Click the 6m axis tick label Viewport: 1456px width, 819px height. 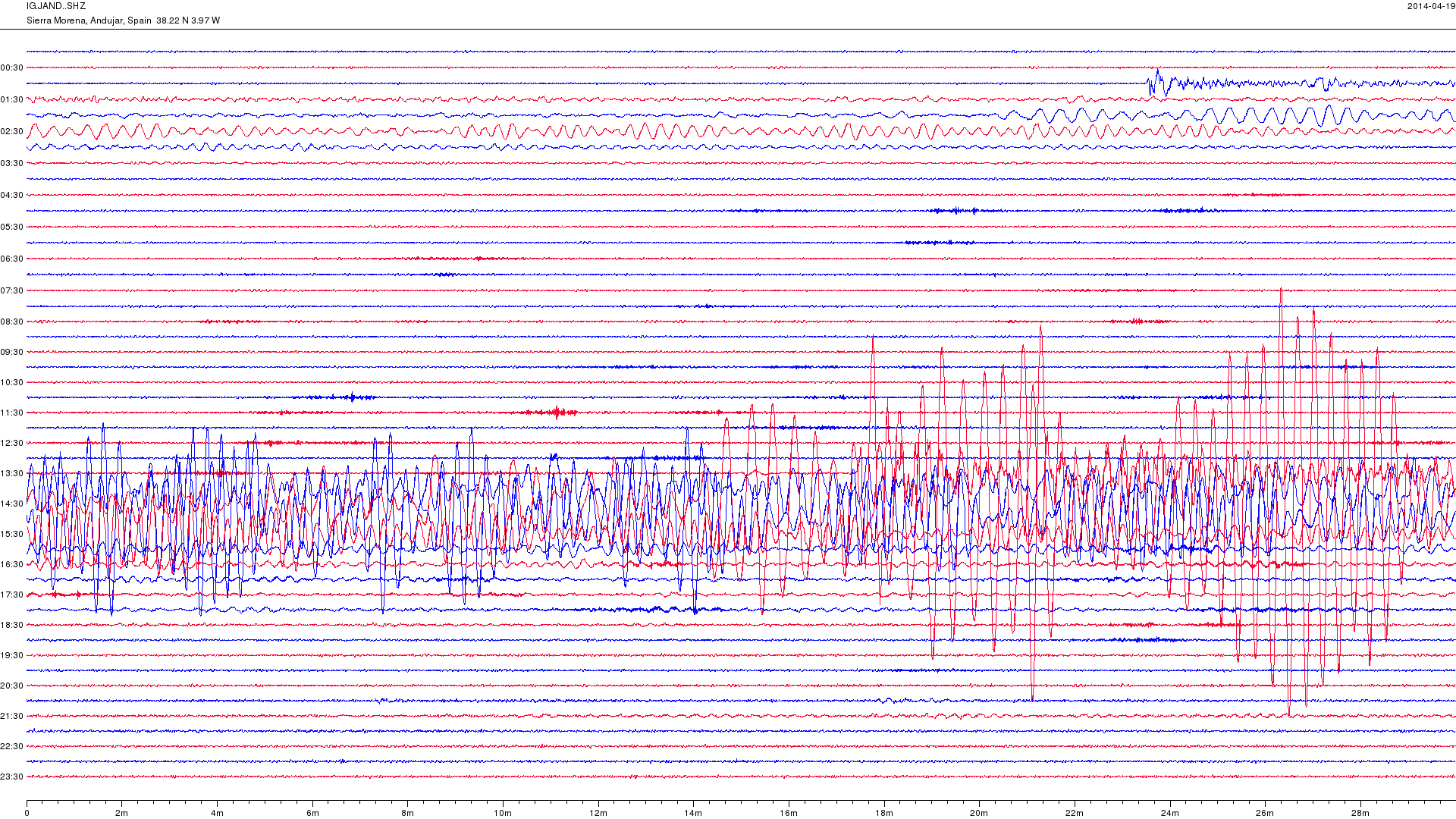pyautogui.click(x=312, y=814)
